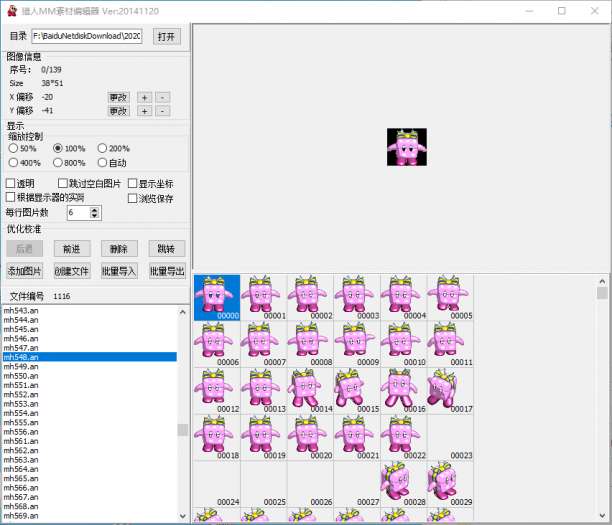Select mh565.an in file list
This screenshot has height=525, width=612.
tap(90, 479)
